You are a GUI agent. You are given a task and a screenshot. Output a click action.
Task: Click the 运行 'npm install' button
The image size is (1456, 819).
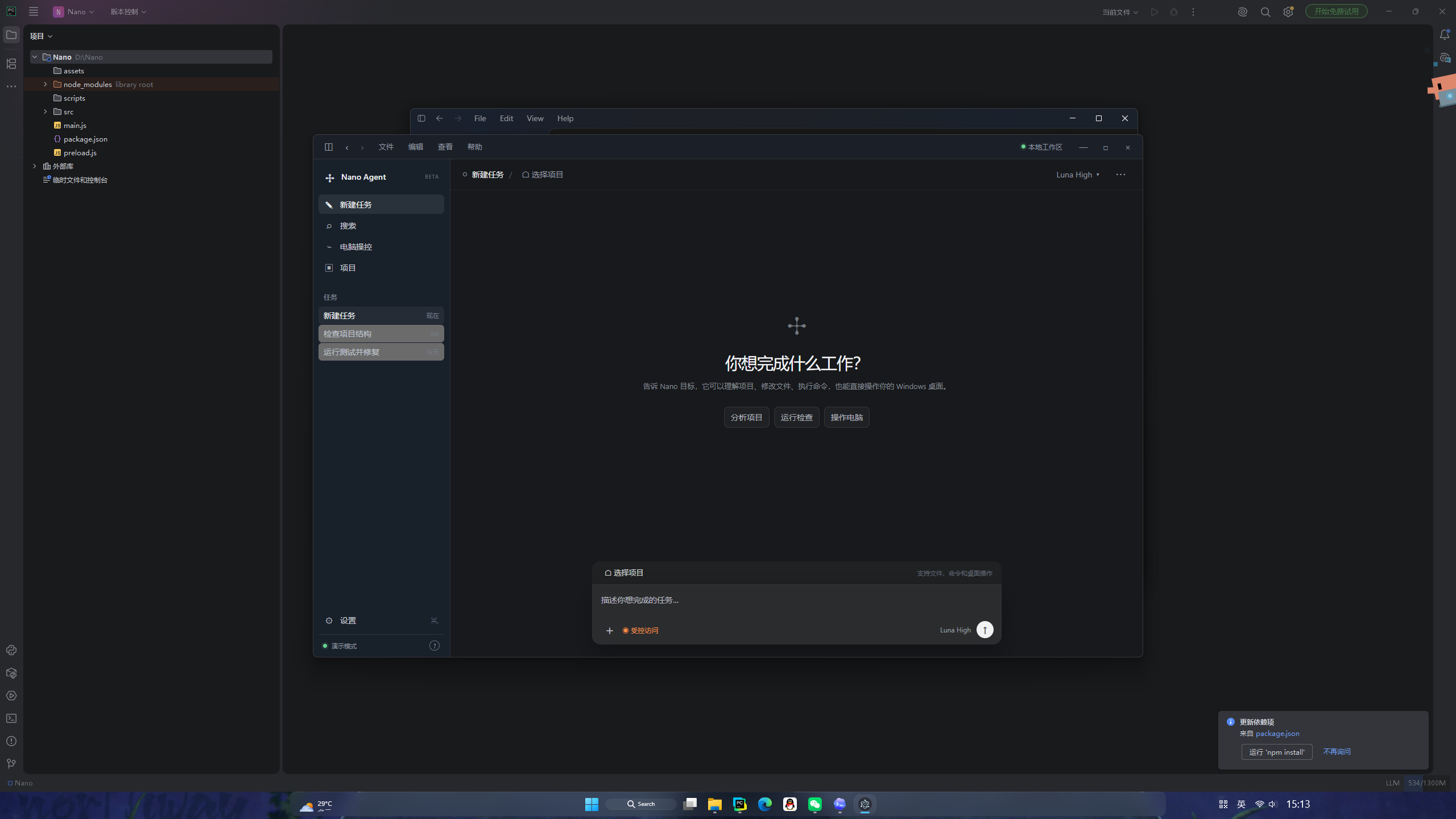coord(1277,752)
